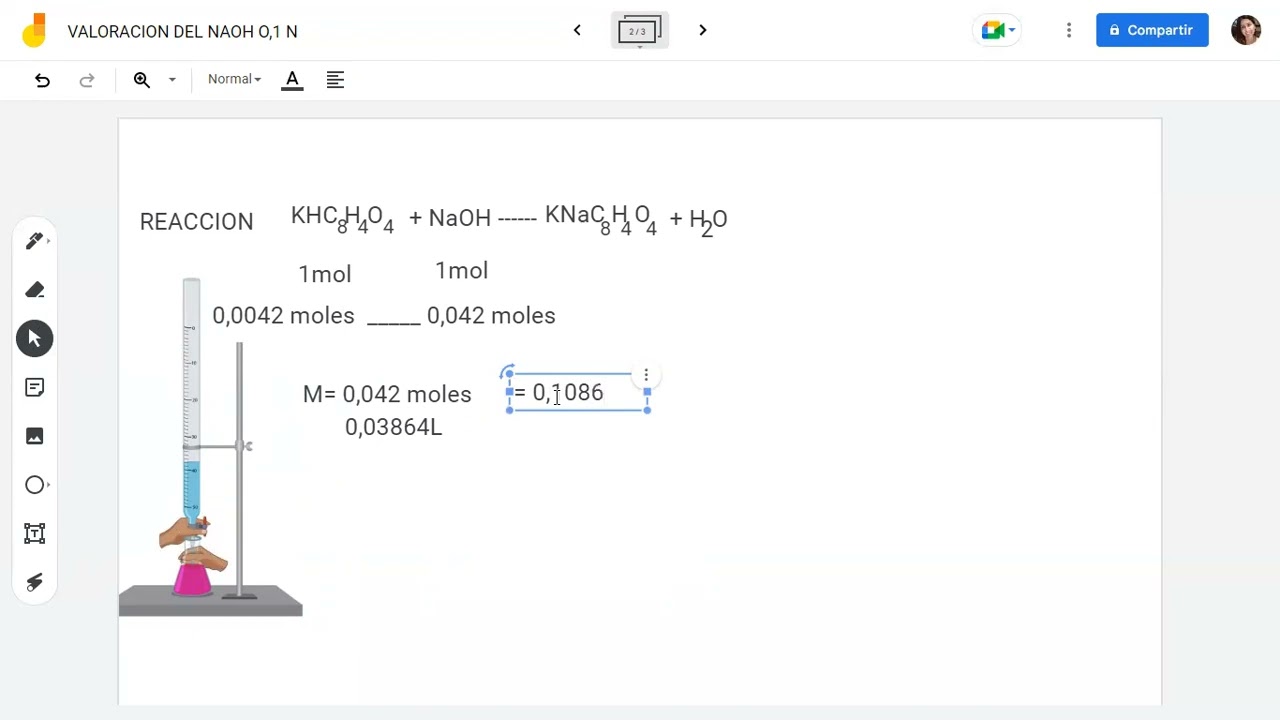The width and height of the screenshot is (1280, 720).
Task: Choose the circle shape tool
Action: 35,485
